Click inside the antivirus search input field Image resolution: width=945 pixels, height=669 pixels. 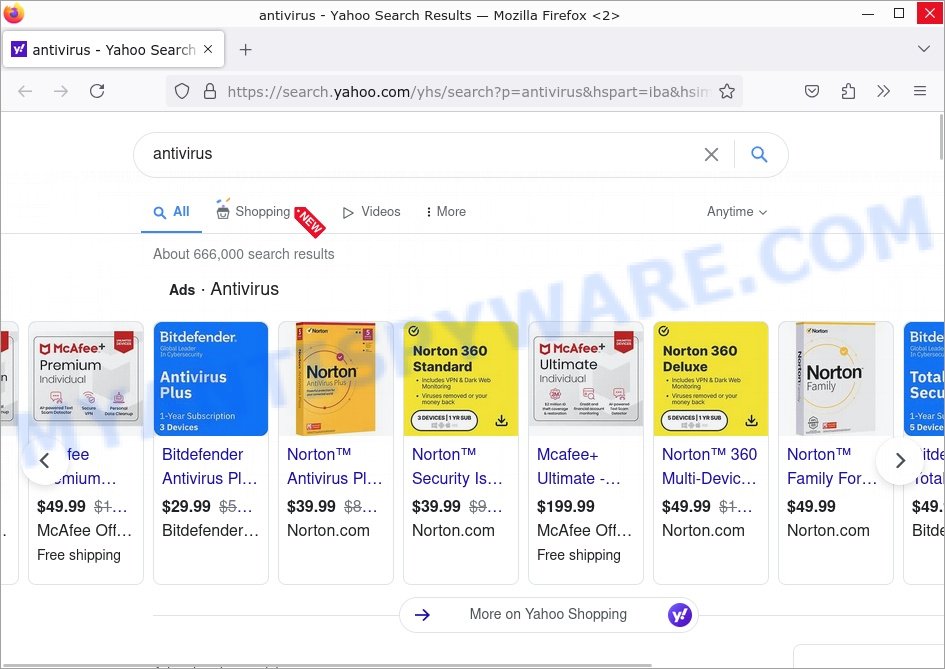[x=422, y=154]
